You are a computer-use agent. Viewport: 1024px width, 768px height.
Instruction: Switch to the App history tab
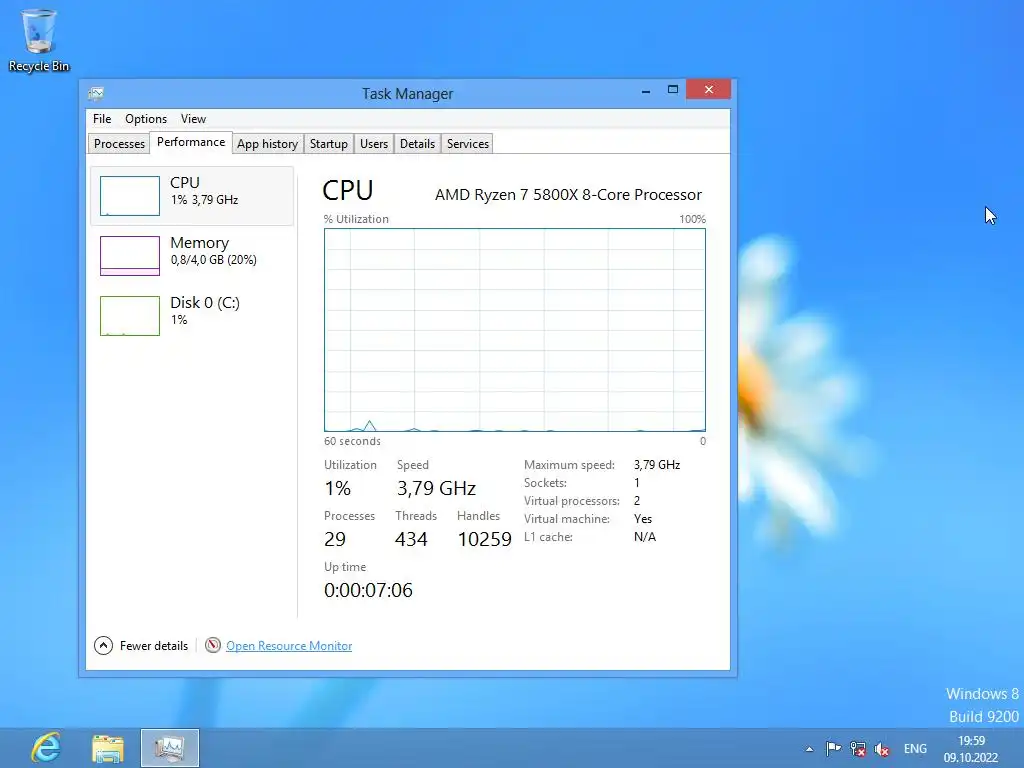click(x=267, y=144)
